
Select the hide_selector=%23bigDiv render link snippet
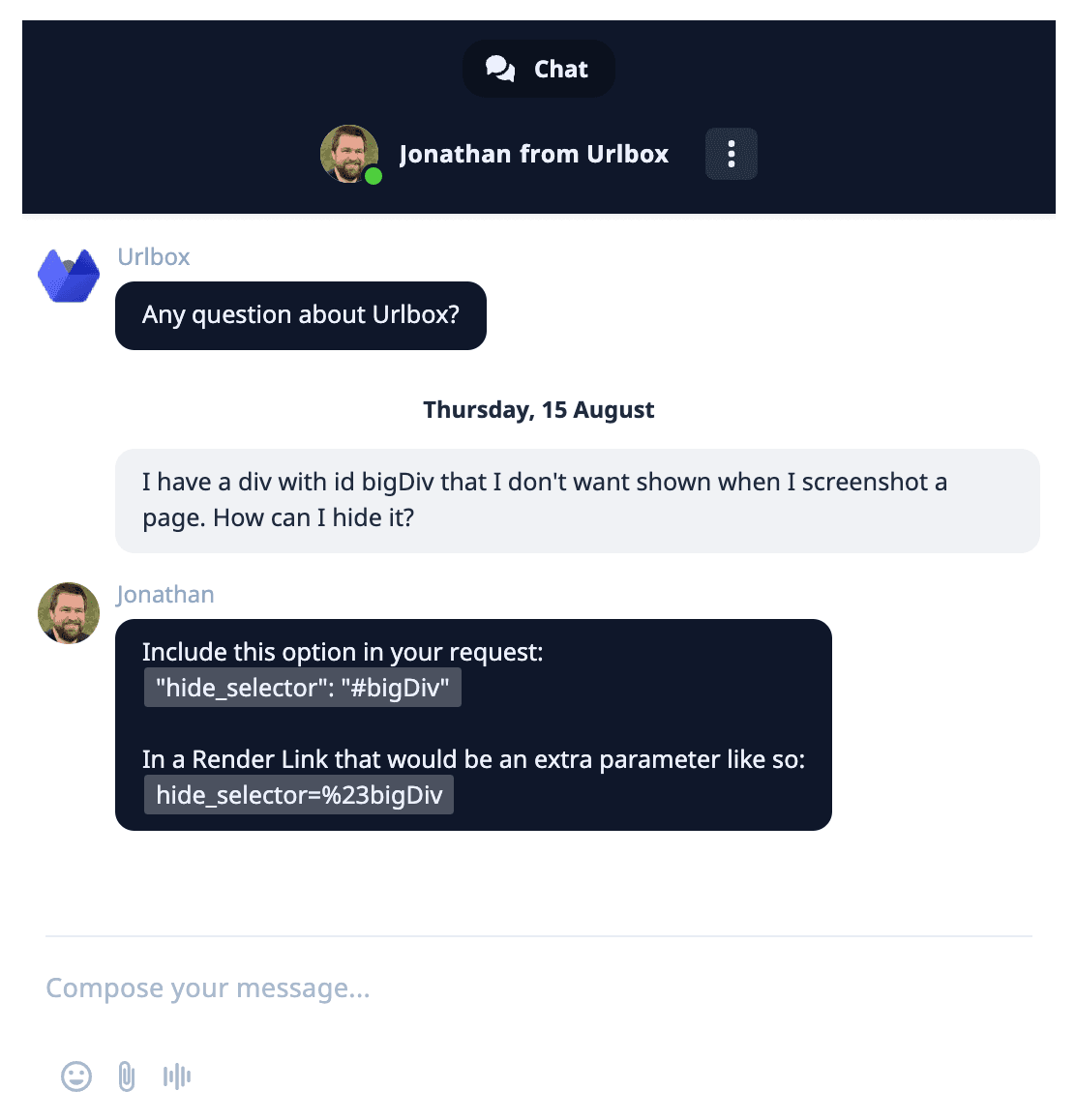point(298,794)
